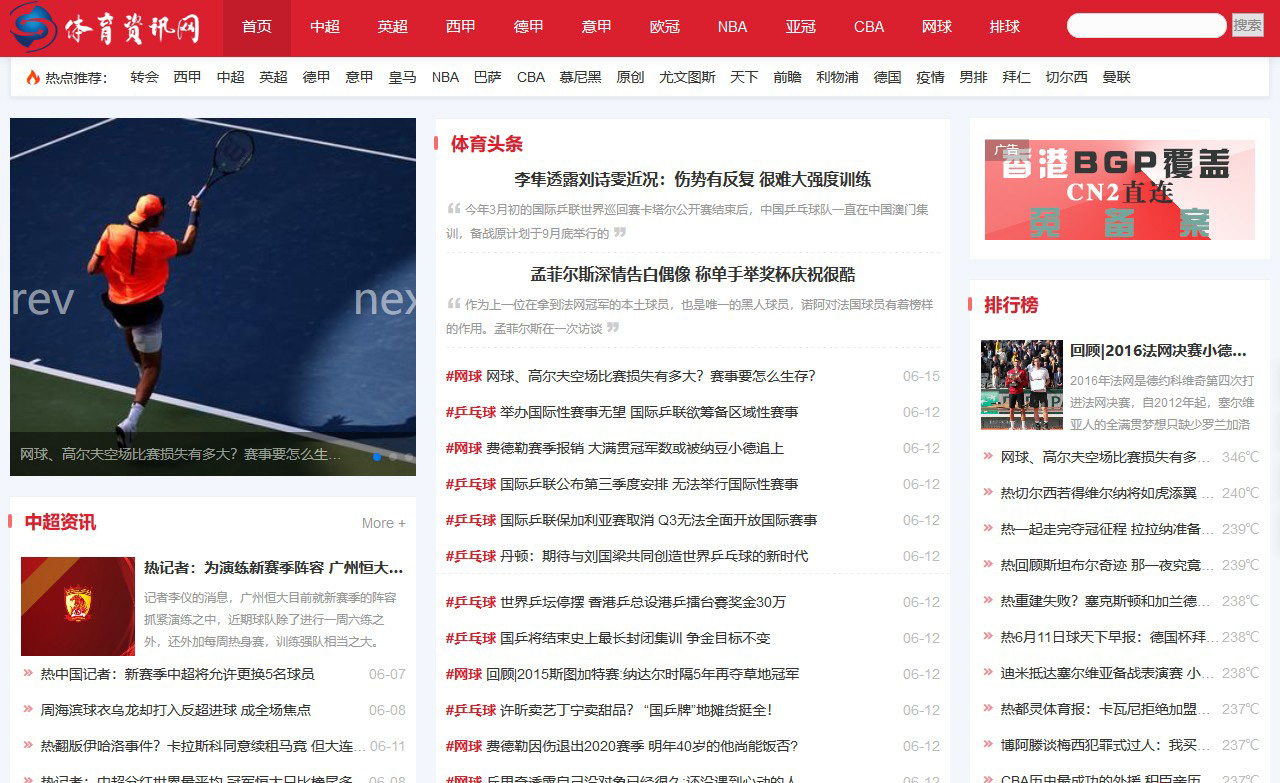
Task: Expand 中超资讯 section via More +
Action: click(x=383, y=523)
